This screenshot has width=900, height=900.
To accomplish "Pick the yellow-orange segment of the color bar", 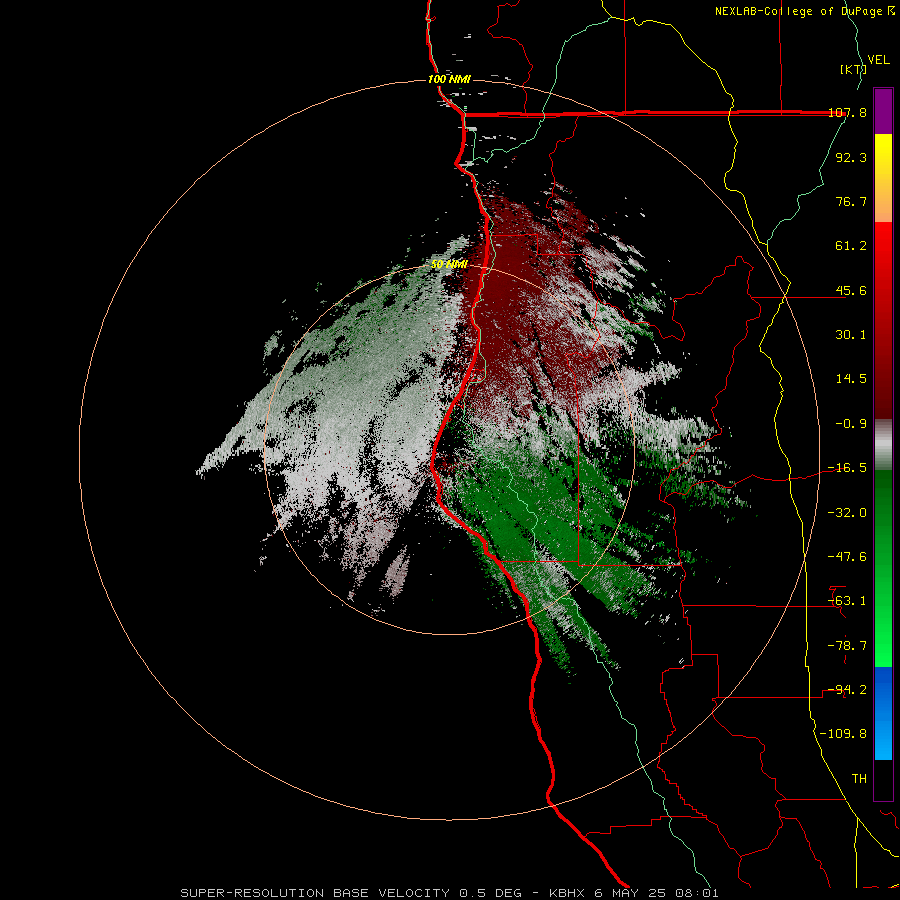I will pyautogui.click(x=883, y=178).
